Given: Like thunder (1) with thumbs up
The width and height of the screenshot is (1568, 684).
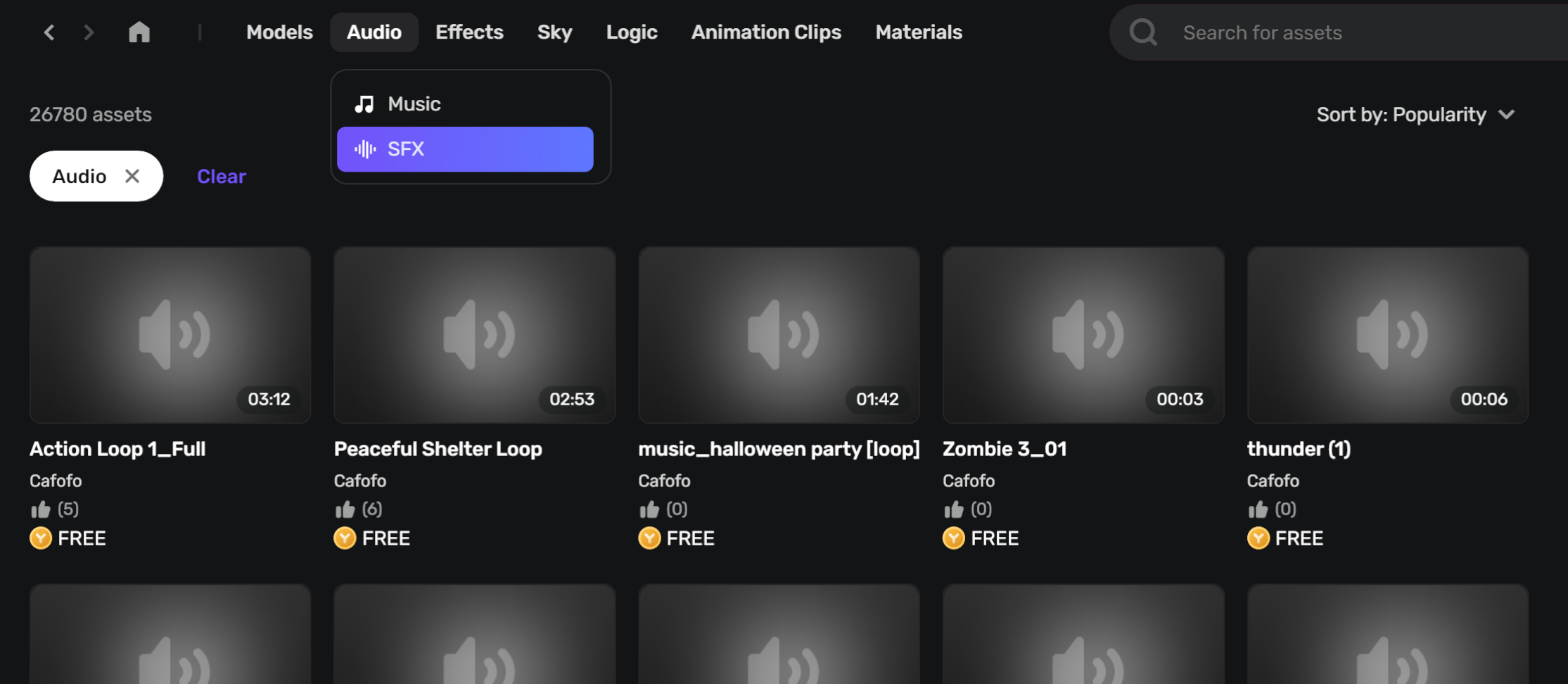Looking at the screenshot, I should [1258, 509].
